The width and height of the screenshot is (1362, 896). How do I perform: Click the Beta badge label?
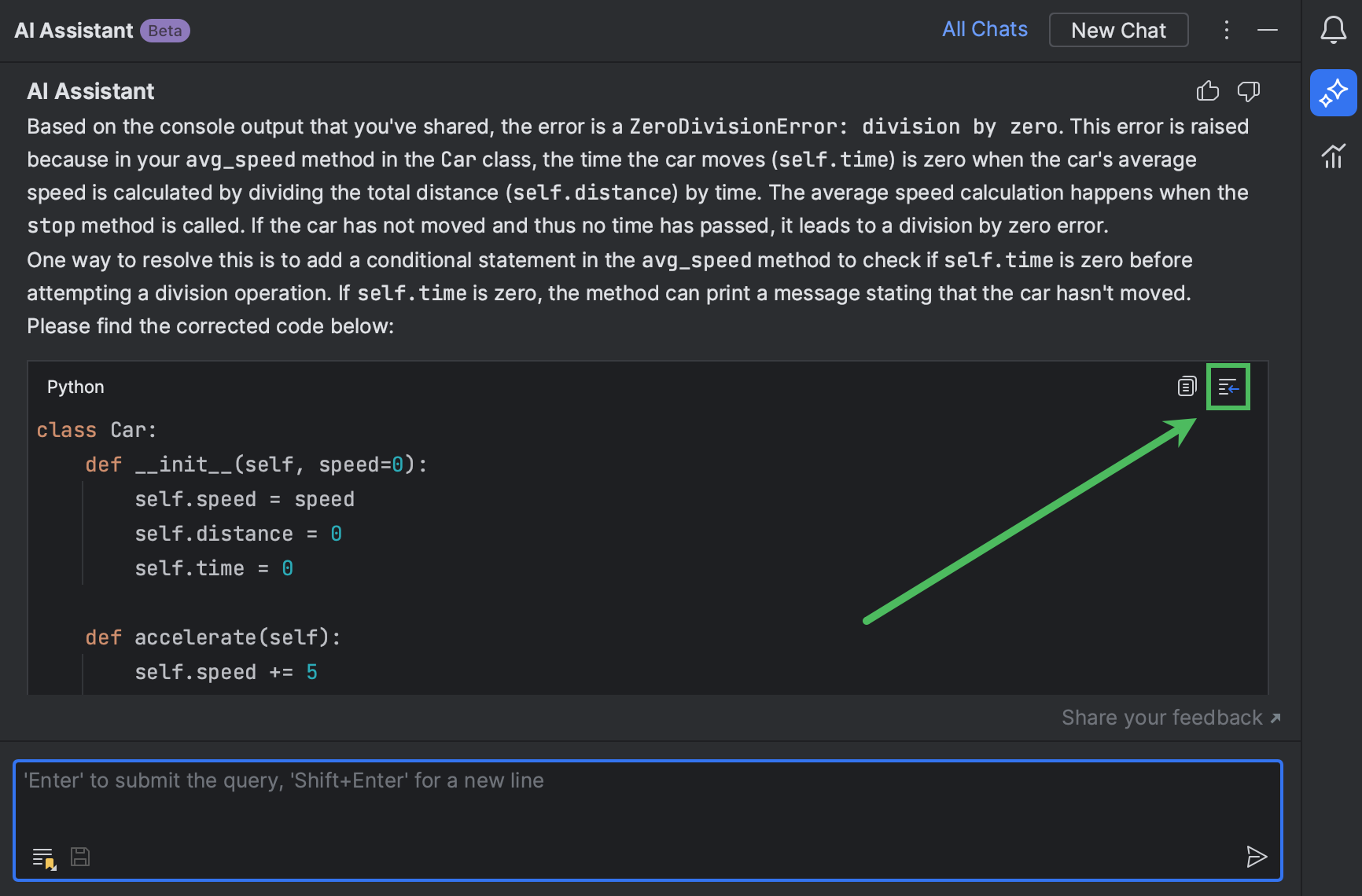coord(165,31)
